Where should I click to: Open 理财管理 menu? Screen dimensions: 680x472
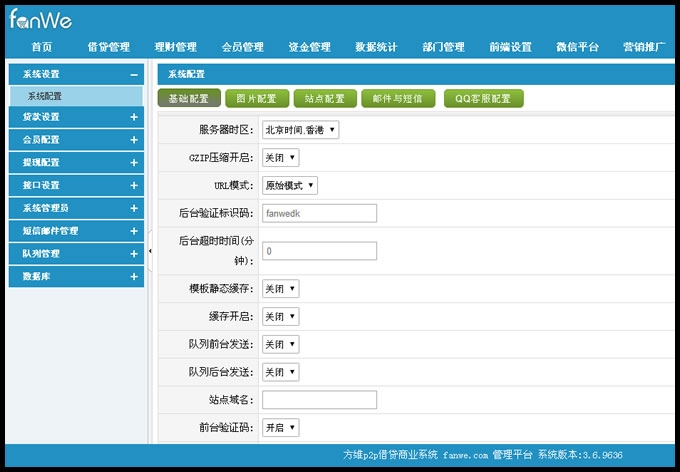pyautogui.click(x=176, y=47)
